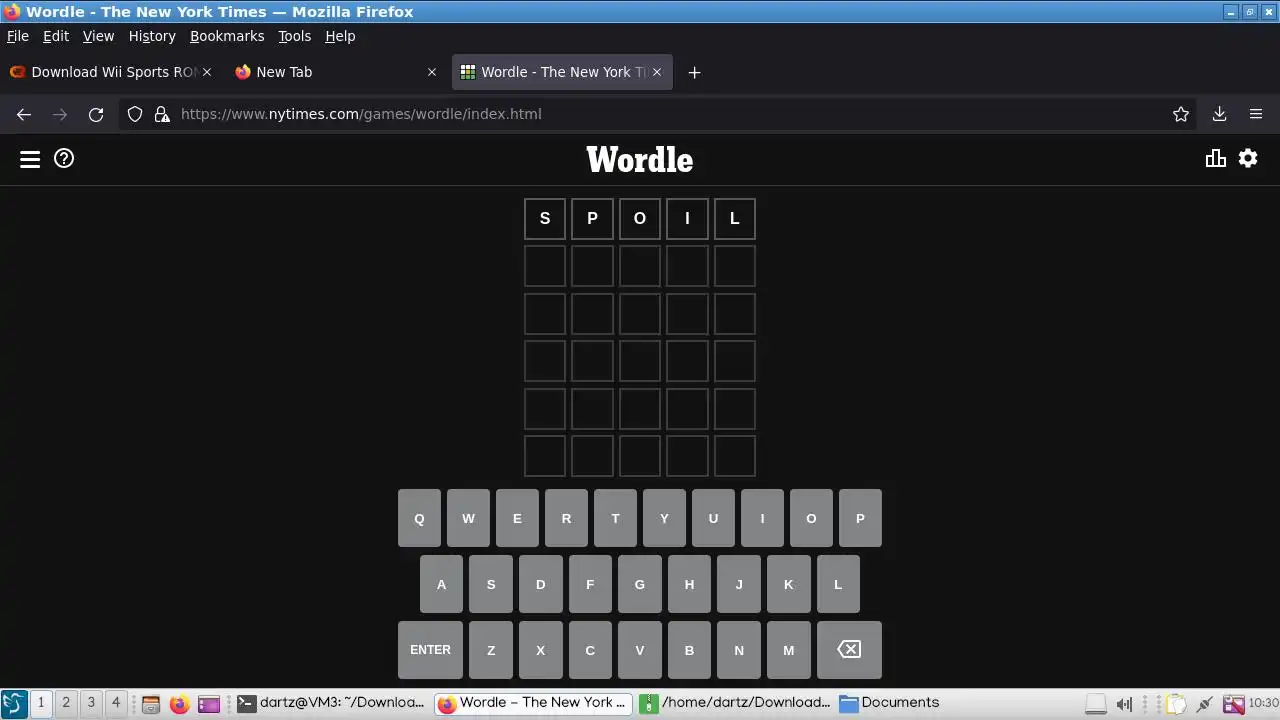
Task: Click the Q key on the Wordle keyboard
Action: tap(419, 518)
